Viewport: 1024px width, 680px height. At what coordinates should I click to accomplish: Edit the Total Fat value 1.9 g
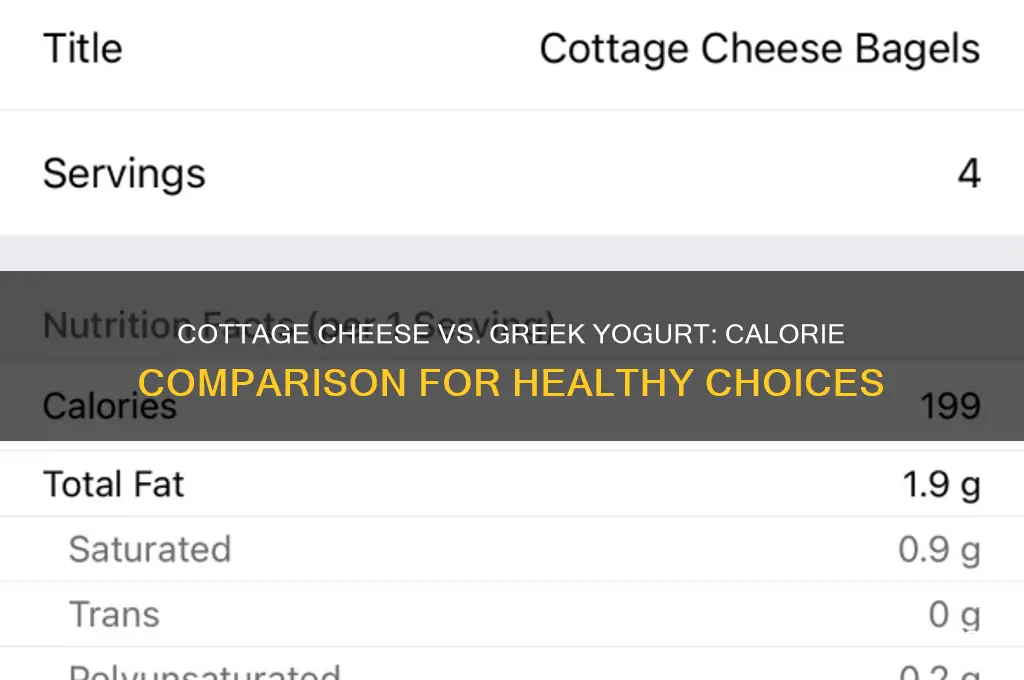coord(941,483)
